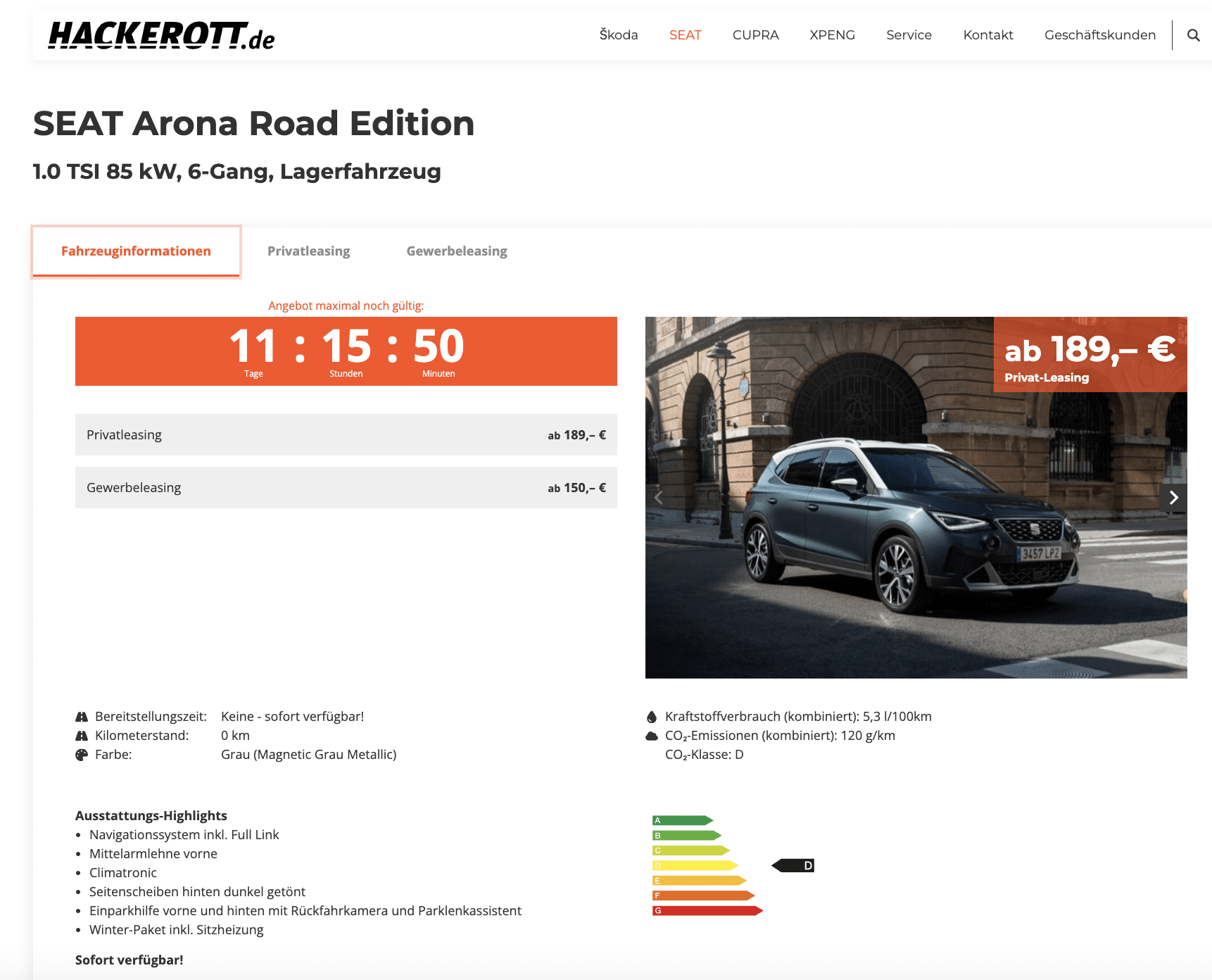Click text Grau (Magnetic Grau Metallic)
This screenshot has width=1212, height=980.
pos(308,755)
